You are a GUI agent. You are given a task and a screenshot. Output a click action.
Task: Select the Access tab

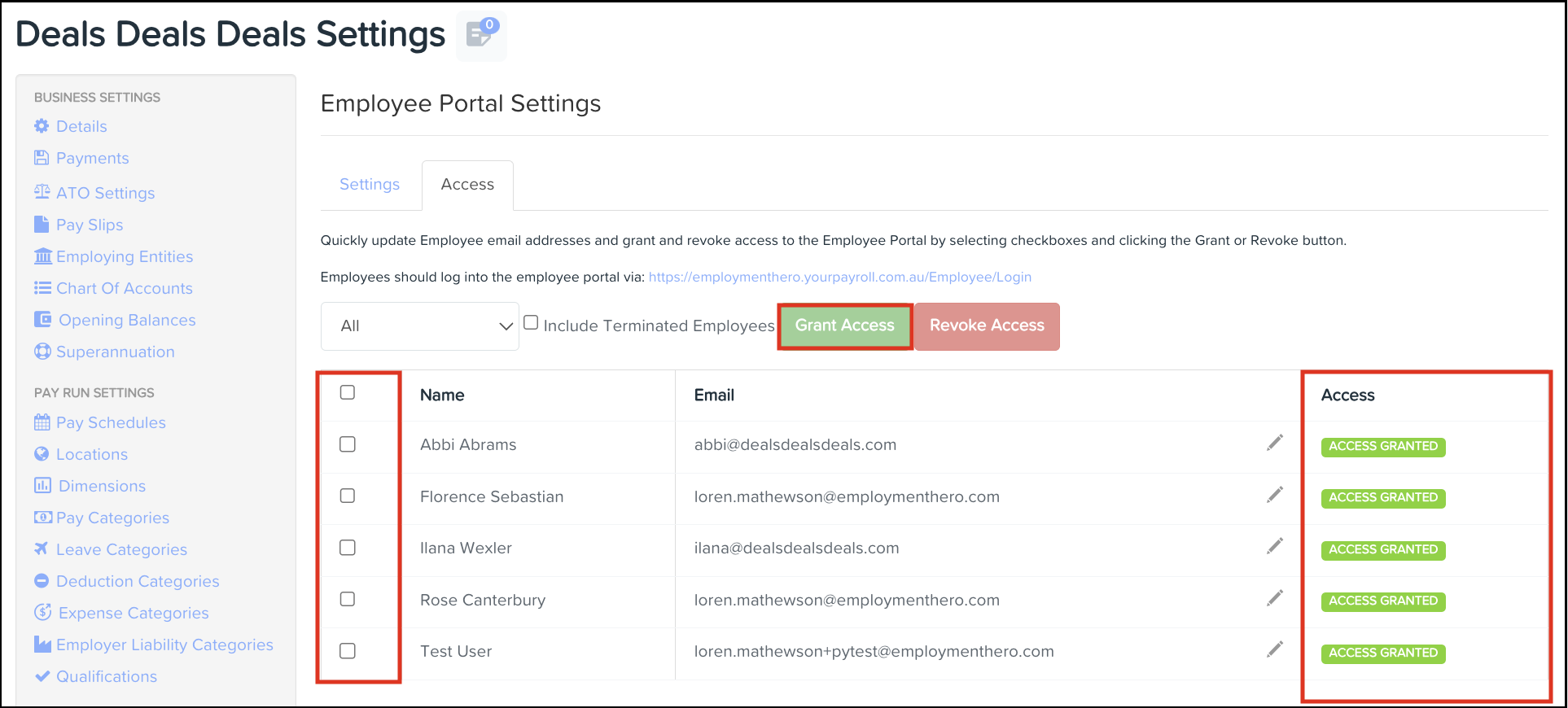pyautogui.click(x=466, y=184)
